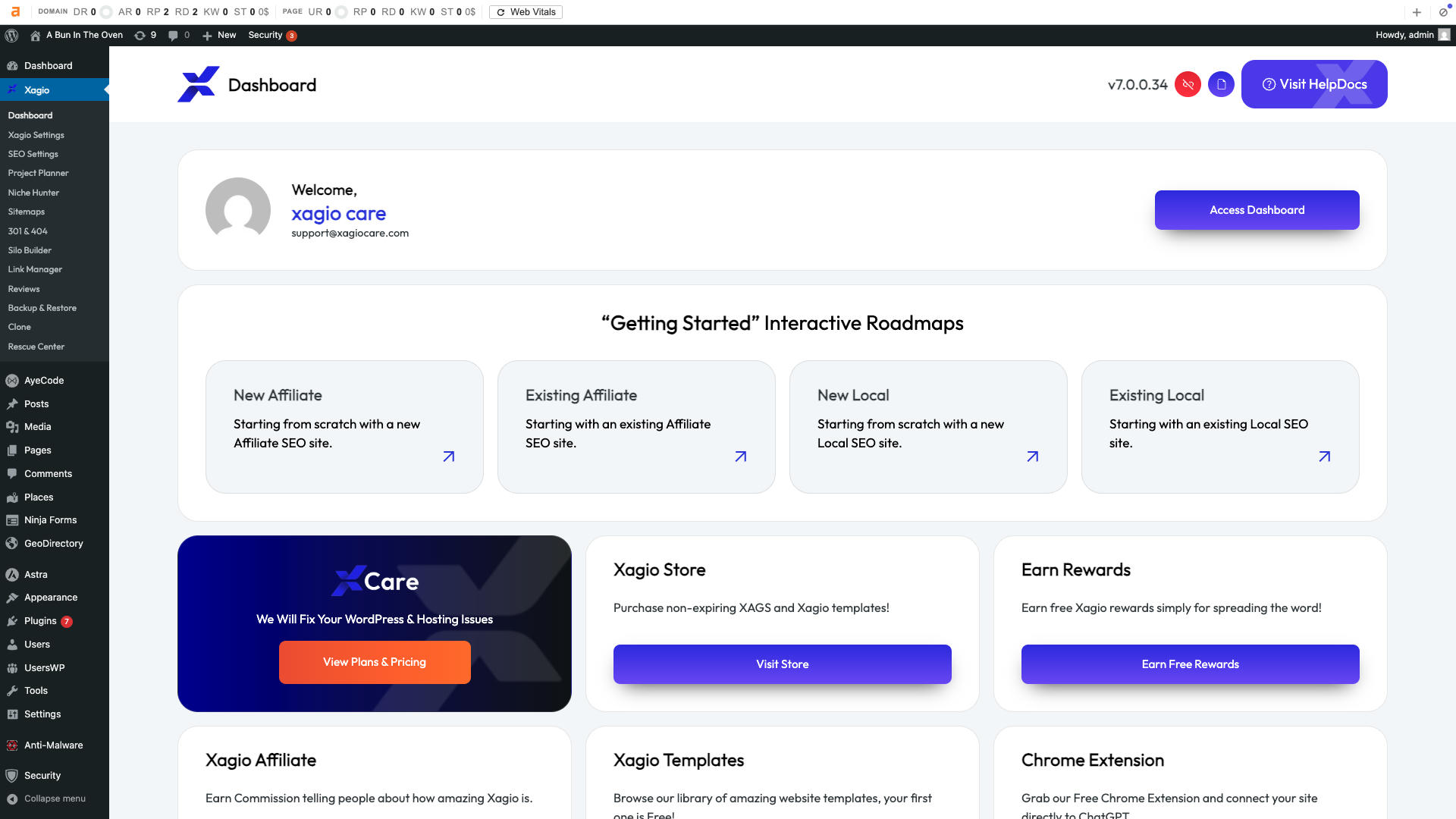Click the Astra sidebar icon
This screenshot has height=819, width=1456.
[12, 575]
